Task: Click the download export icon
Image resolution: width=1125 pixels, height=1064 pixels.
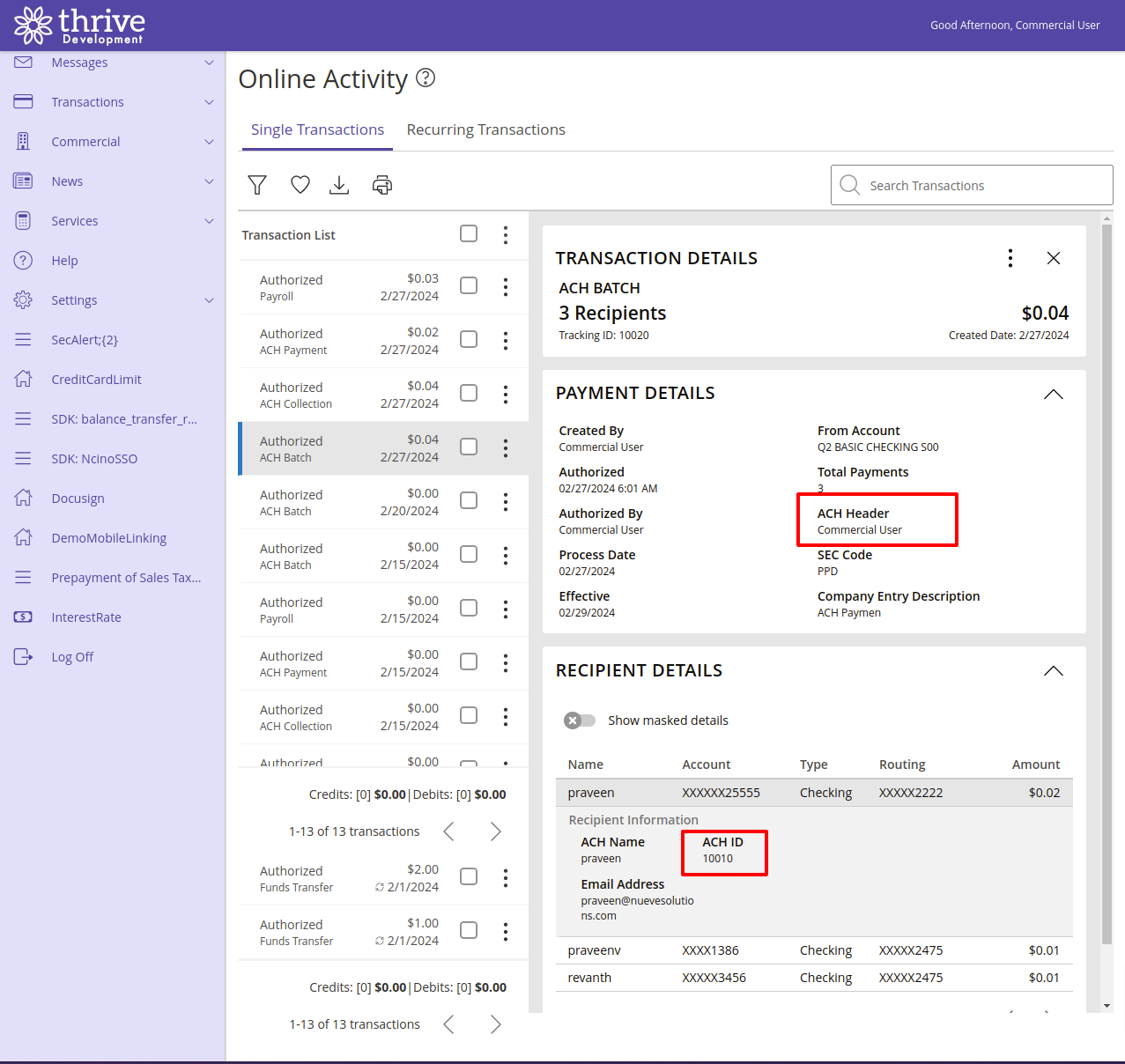Action: coord(339,185)
